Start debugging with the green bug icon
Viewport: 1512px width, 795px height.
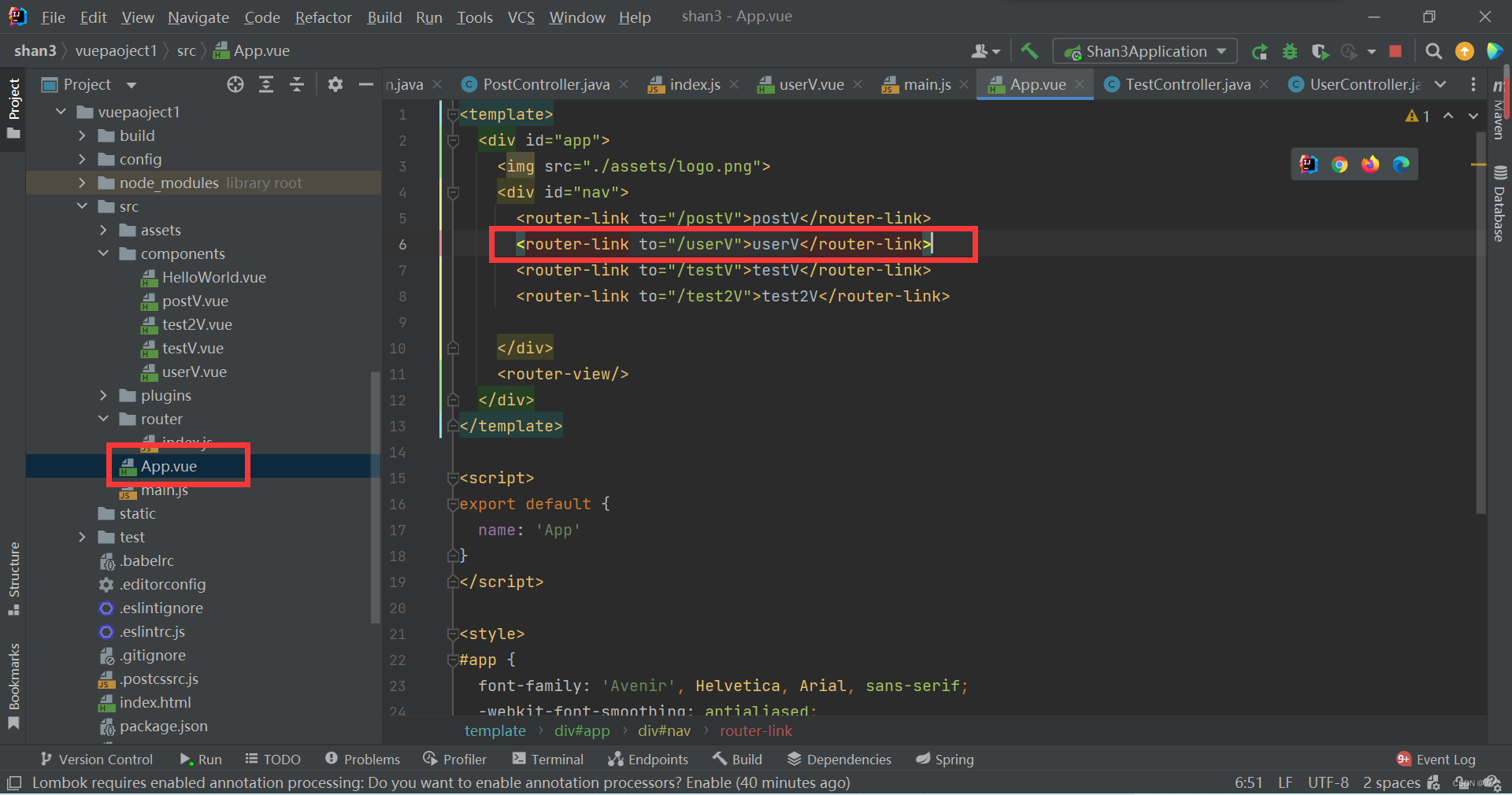[x=1290, y=51]
